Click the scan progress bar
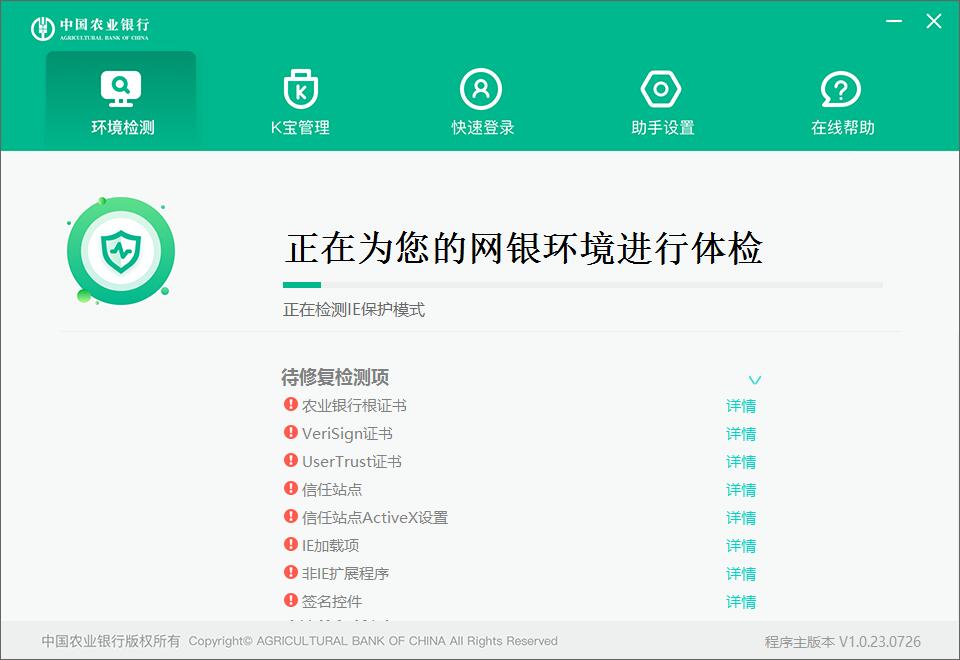The height and width of the screenshot is (660, 960). click(582, 285)
